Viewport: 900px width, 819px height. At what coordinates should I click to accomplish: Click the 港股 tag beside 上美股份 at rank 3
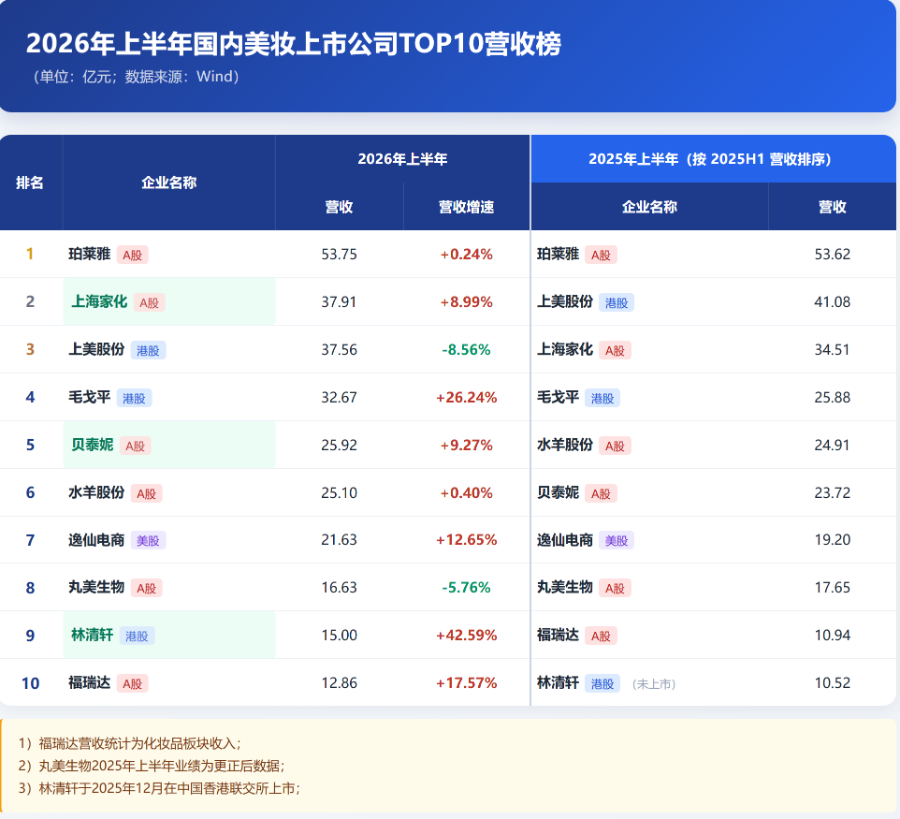click(x=148, y=350)
